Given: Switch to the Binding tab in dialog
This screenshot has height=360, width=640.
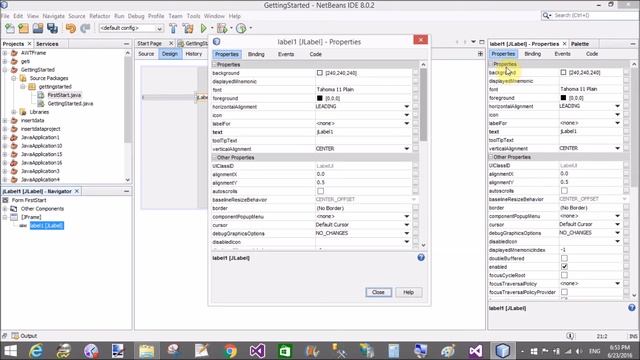Looking at the screenshot, I should 256,54.
